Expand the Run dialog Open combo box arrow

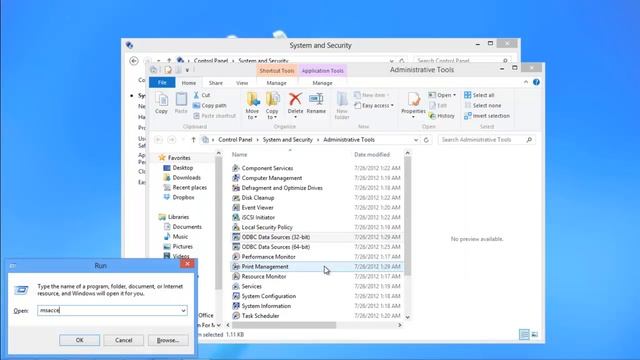(x=183, y=311)
